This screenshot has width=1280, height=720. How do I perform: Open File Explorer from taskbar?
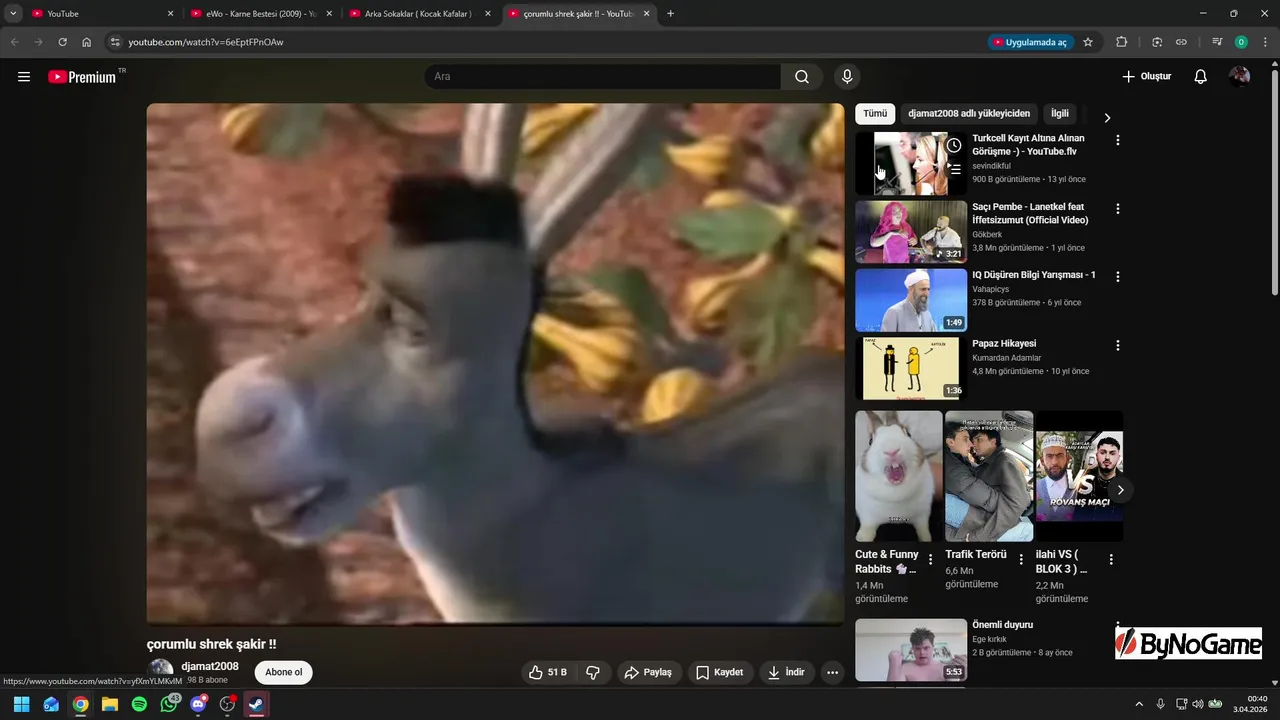(x=110, y=704)
